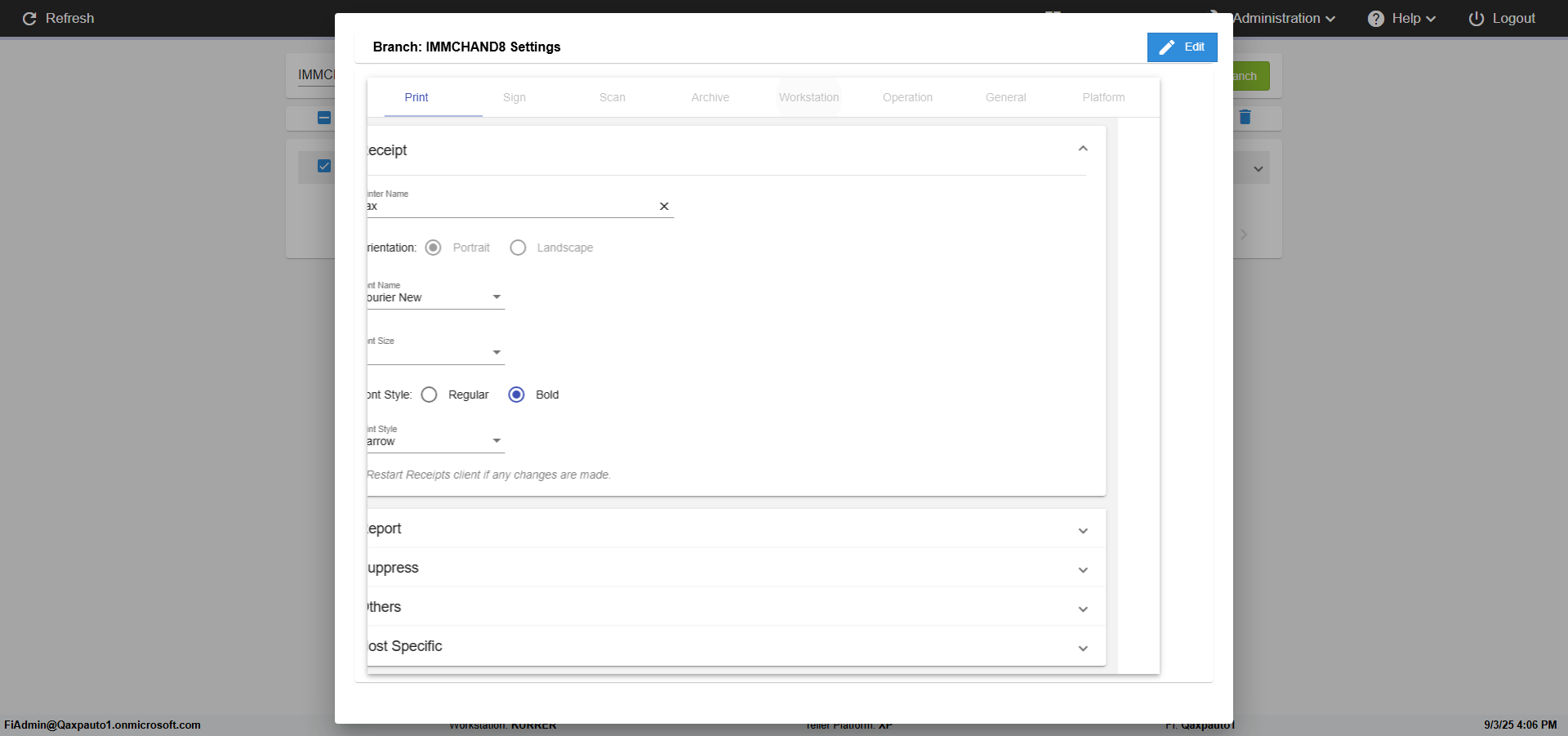Switch to the Sign tab
The image size is (1568, 736).
point(514,97)
